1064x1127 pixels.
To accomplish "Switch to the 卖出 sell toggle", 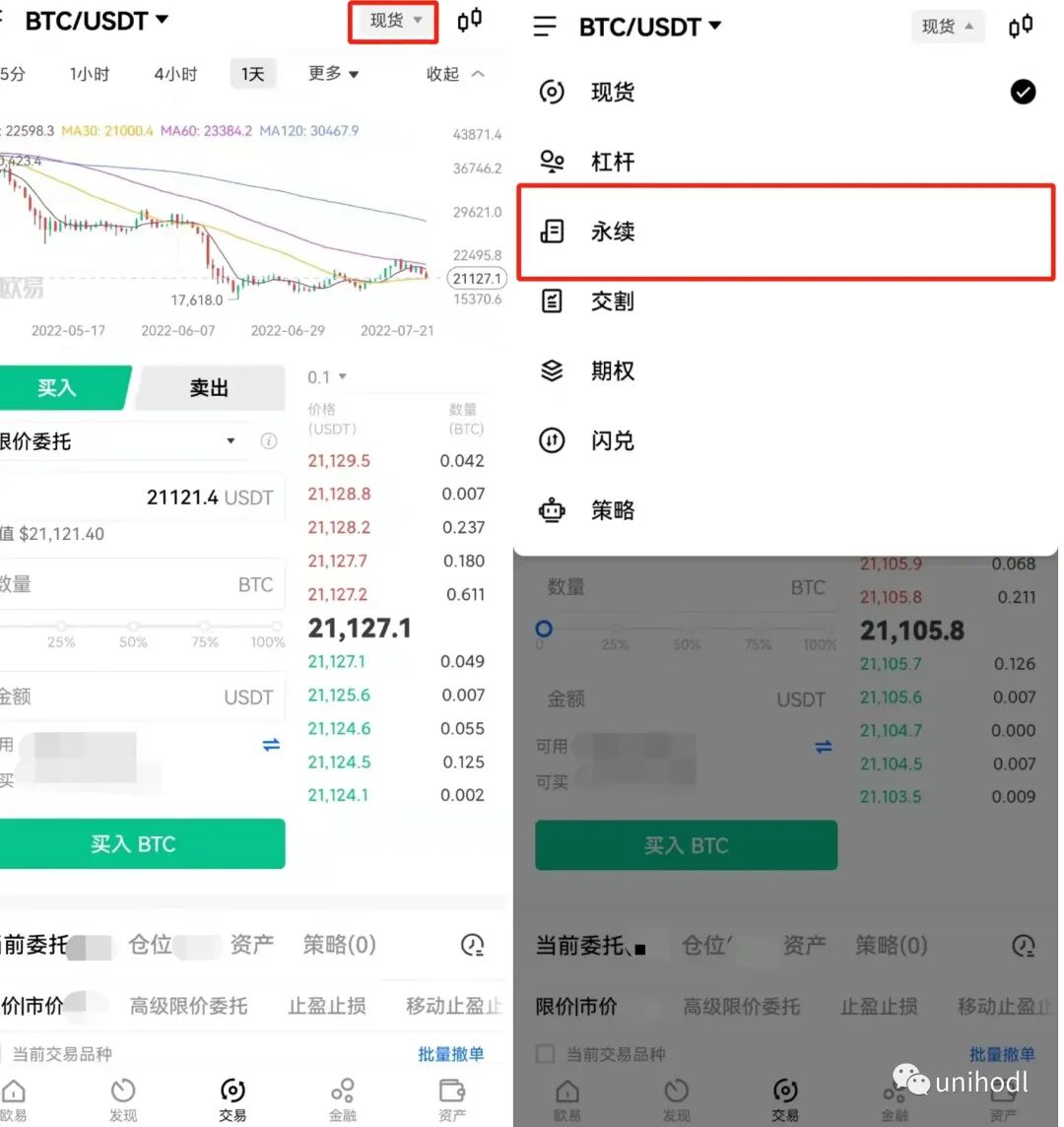I will 209,388.
